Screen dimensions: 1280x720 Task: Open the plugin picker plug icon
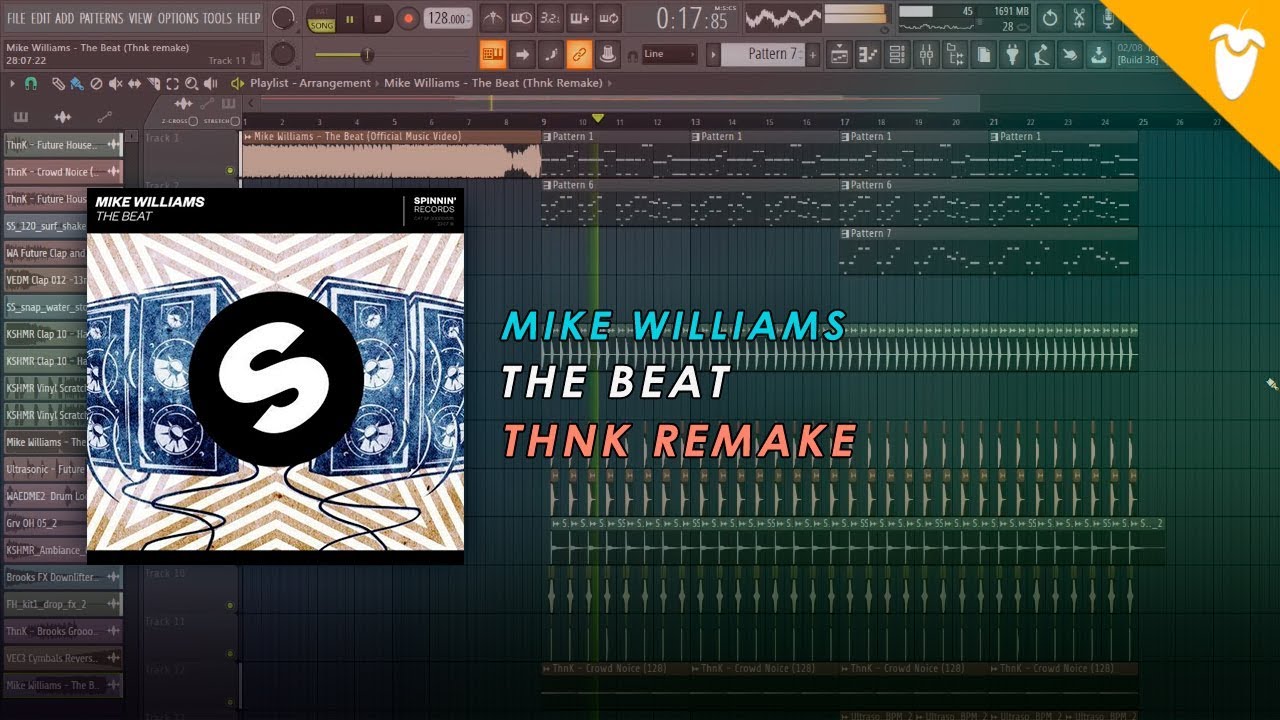[1013, 53]
